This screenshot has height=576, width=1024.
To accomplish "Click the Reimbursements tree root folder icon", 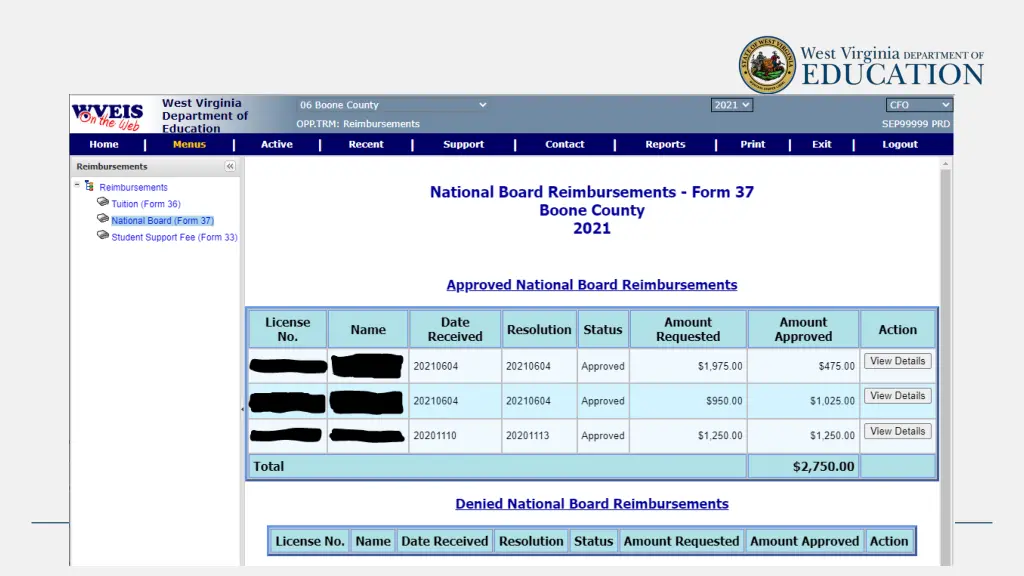I will pyautogui.click(x=89, y=186).
